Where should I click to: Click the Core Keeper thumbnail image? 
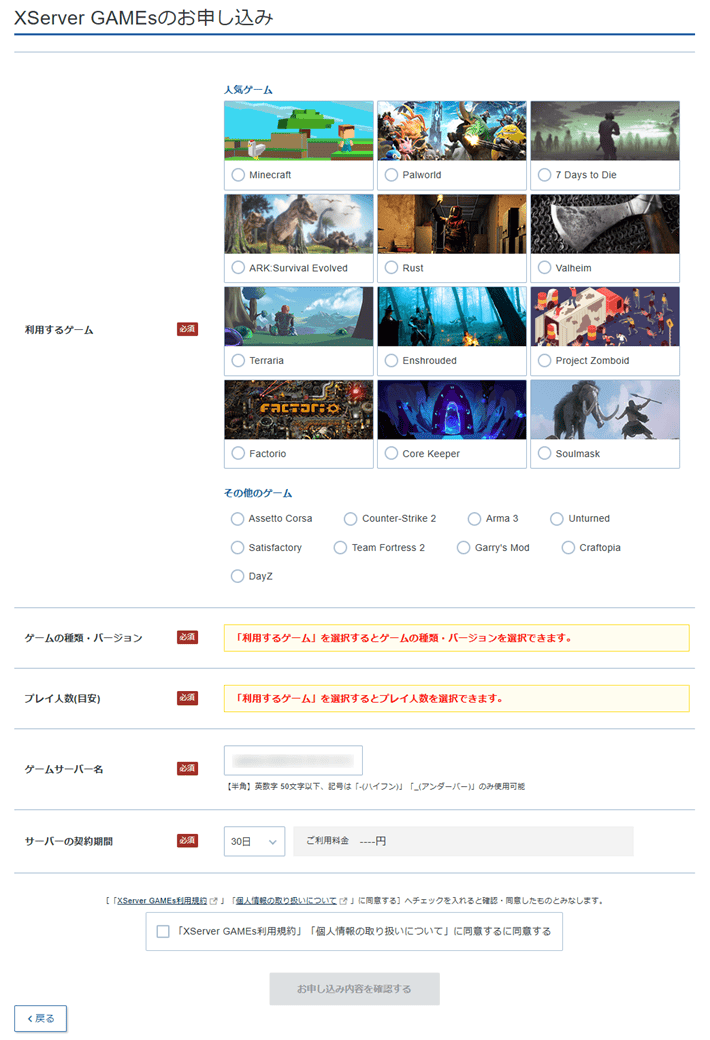[452, 409]
